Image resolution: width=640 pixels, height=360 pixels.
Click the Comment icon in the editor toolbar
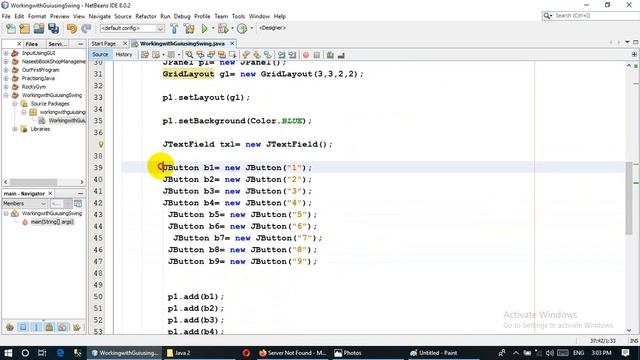coord(330,55)
